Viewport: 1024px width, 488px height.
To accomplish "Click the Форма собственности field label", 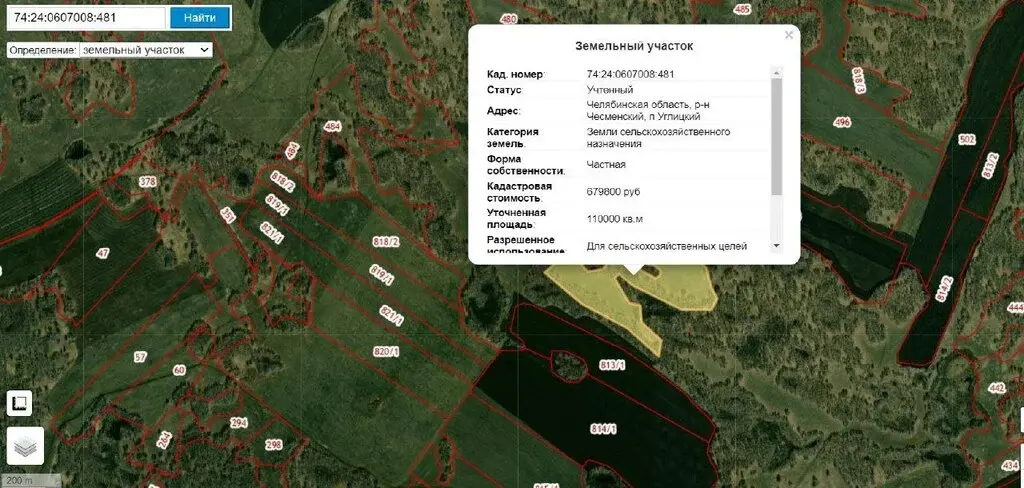I will (526, 165).
